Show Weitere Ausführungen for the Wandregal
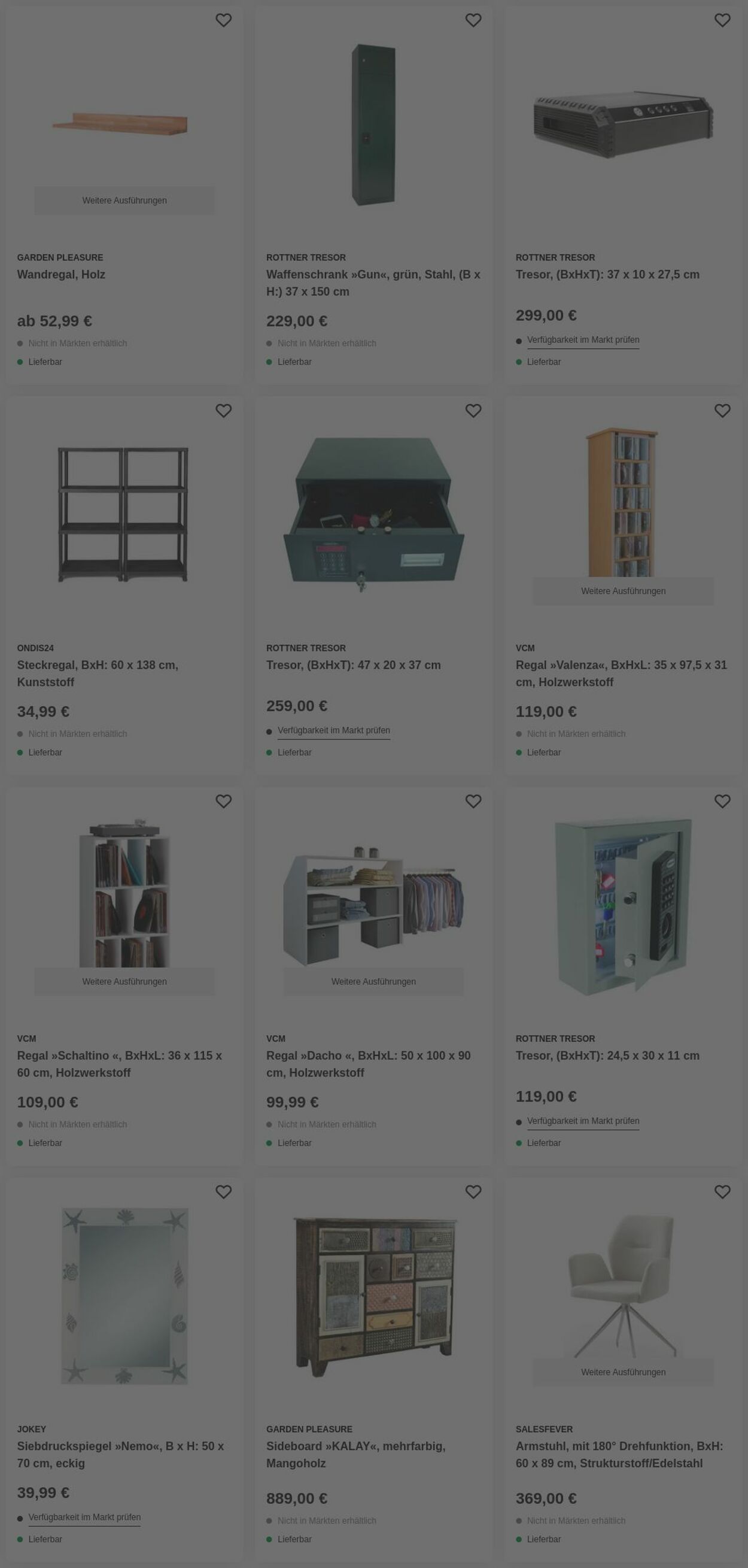This screenshot has width=748, height=1568. pos(124,200)
